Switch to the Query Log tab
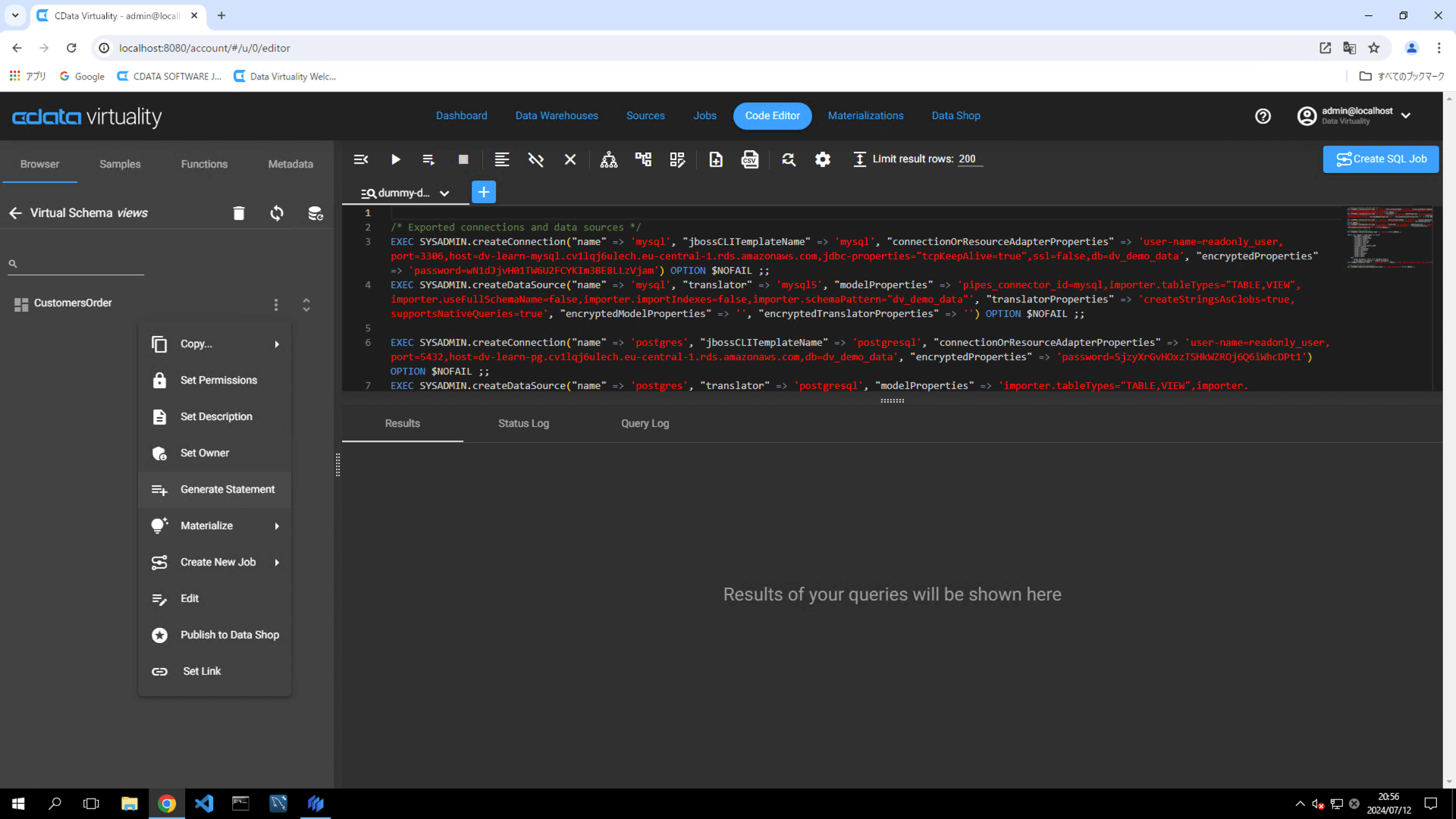Screen dimensions: 1456x819 (x=645, y=423)
